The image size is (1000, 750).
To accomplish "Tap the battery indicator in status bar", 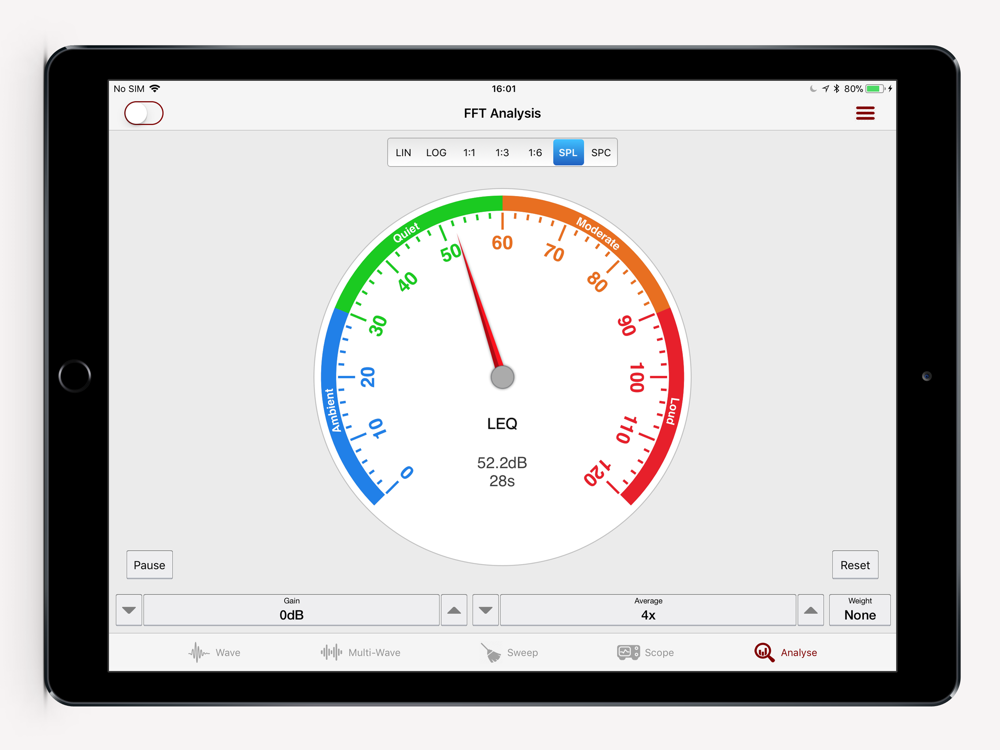I will 874,89.
